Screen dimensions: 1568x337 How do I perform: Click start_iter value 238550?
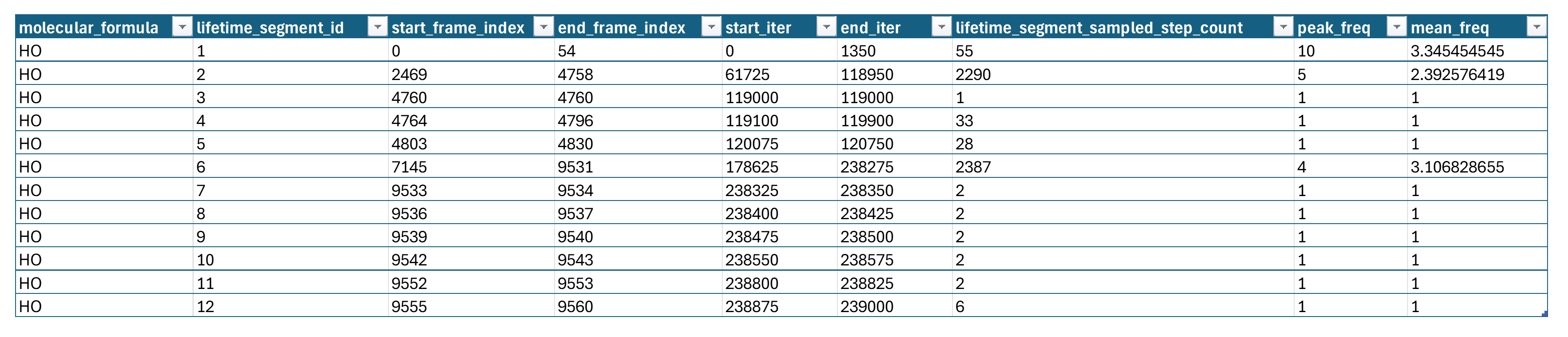752,260
